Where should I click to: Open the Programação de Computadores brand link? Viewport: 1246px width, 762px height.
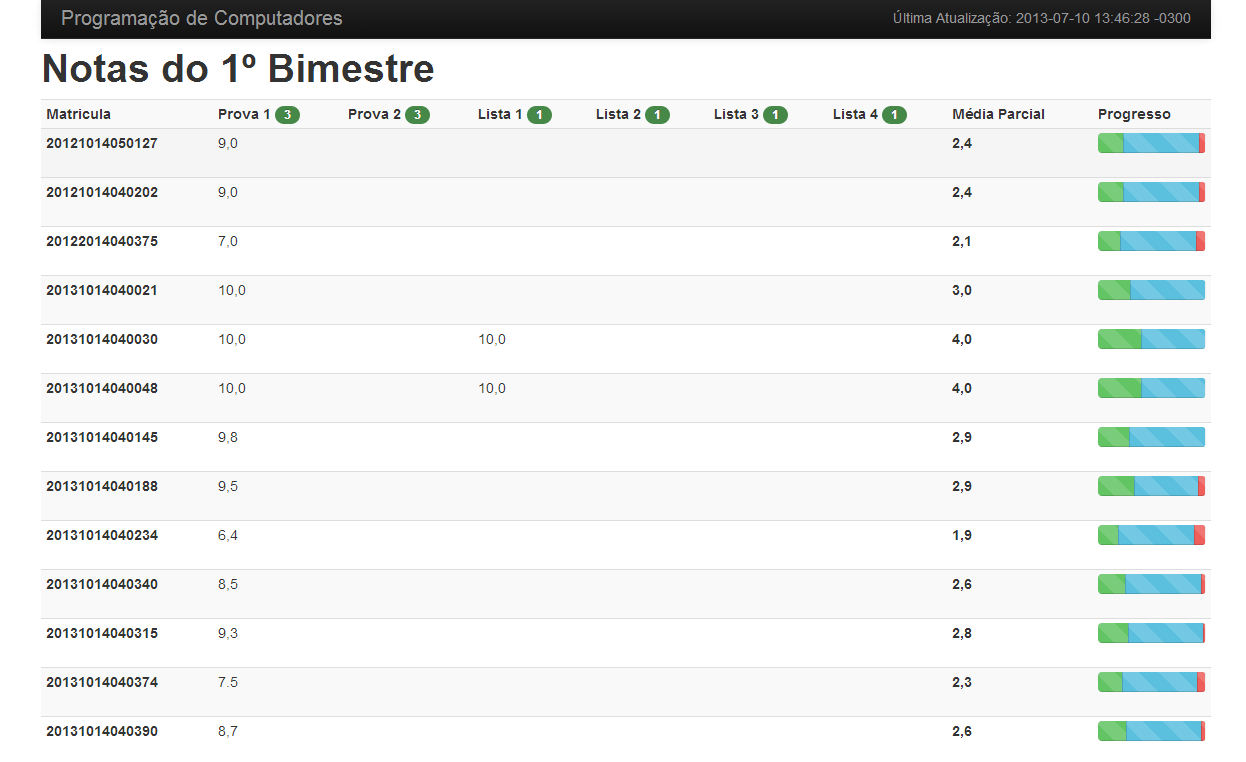coord(202,18)
